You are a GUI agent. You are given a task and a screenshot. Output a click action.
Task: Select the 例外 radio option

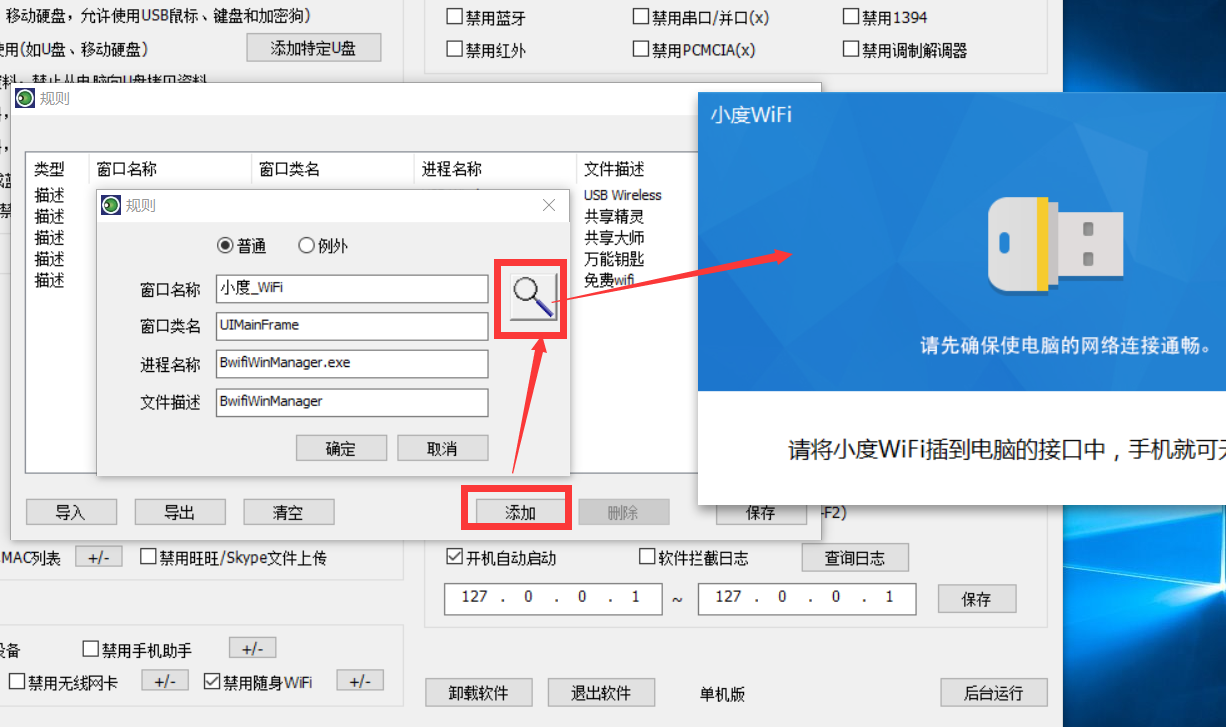coord(322,245)
